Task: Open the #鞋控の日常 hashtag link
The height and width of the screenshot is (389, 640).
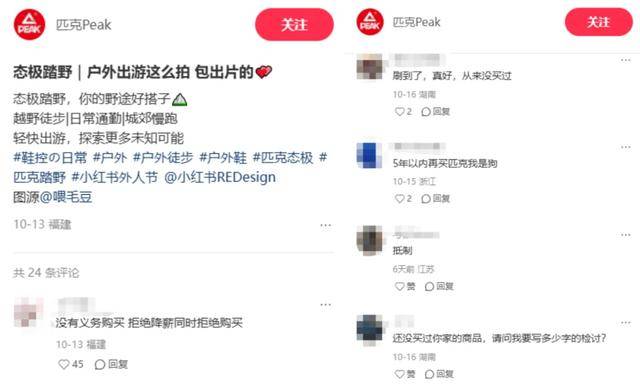Action: (x=50, y=158)
